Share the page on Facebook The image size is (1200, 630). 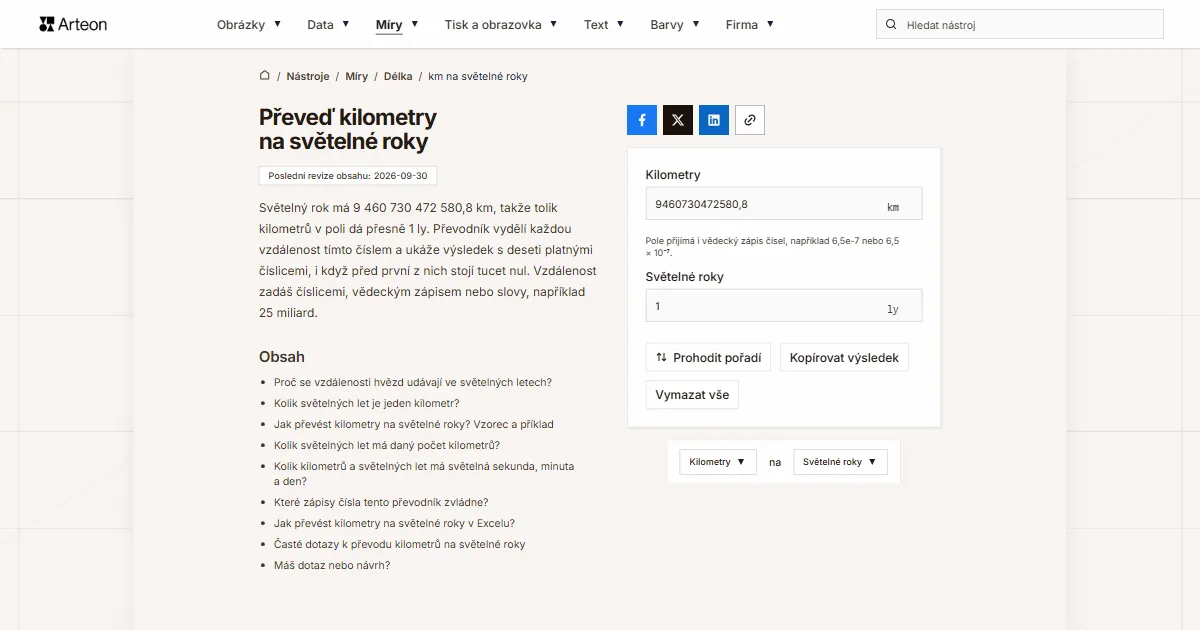coord(642,120)
